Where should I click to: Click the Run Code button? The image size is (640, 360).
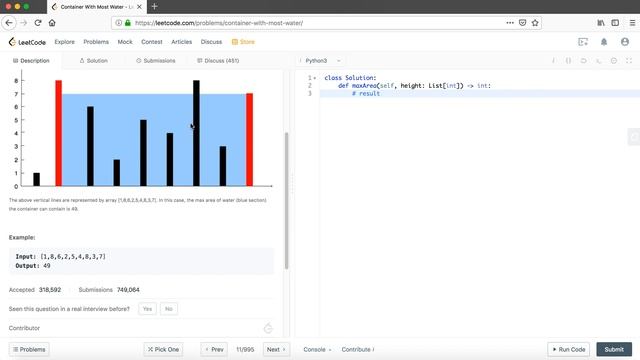569,349
